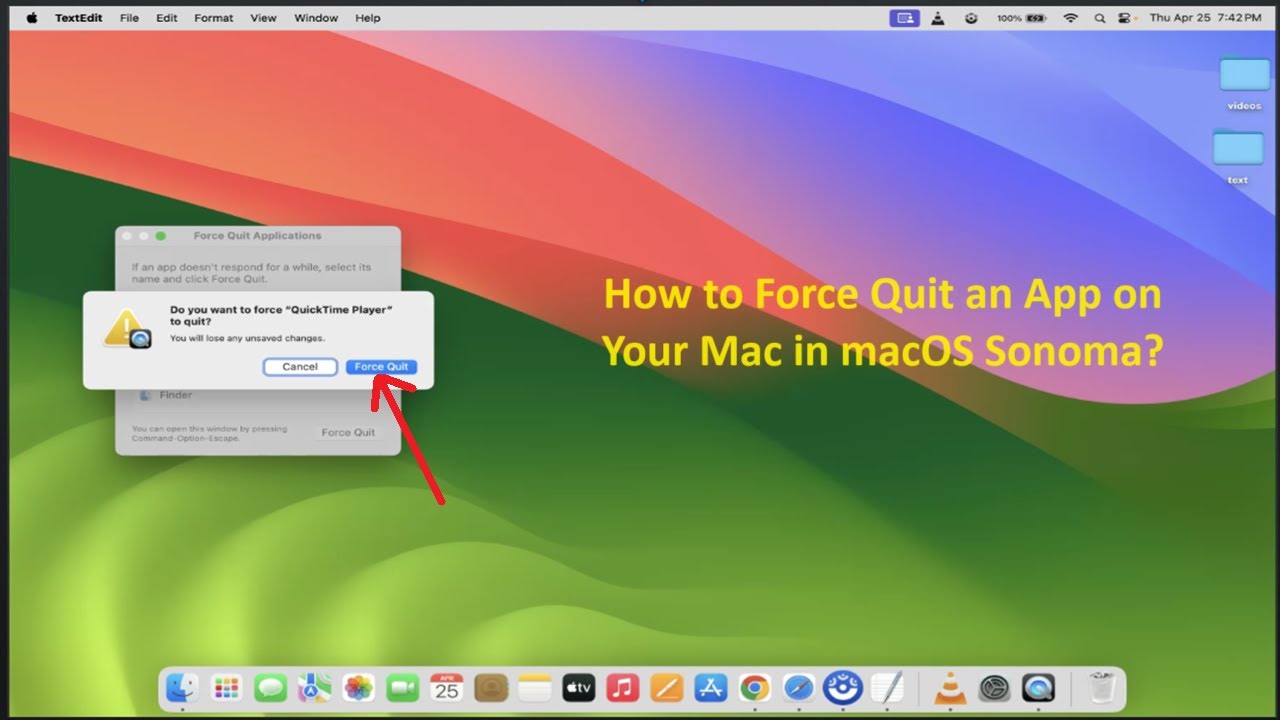Open the Wi-Fi status menu
Screen dimensions: 1280x720
[1070, 18]
